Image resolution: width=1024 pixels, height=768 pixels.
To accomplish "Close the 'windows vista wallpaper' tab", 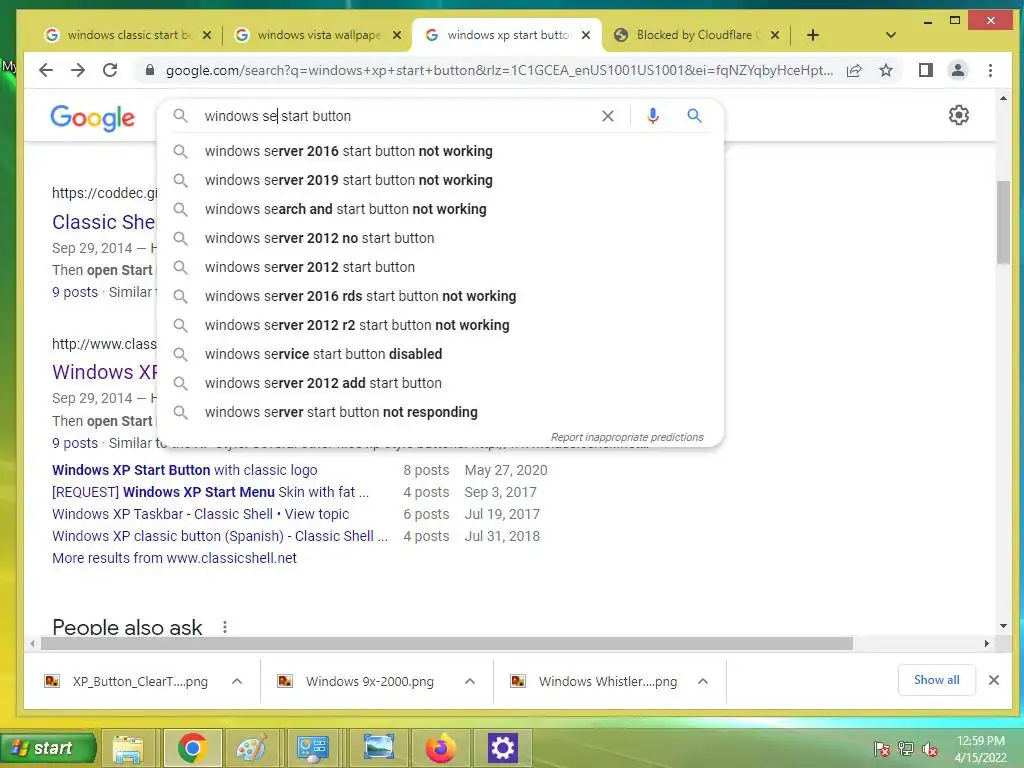I will coord(396,35).
